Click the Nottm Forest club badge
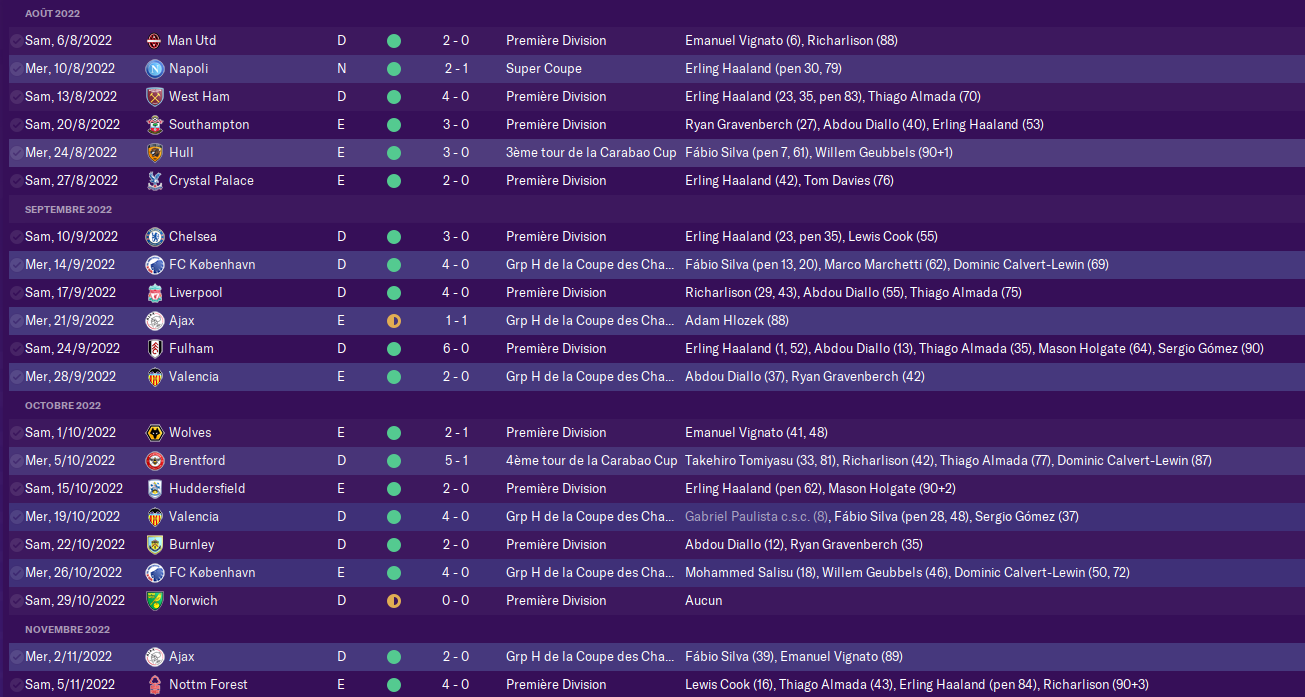Image resolution: width=1305 pixels, height=697 pixels. coord(155,685)
